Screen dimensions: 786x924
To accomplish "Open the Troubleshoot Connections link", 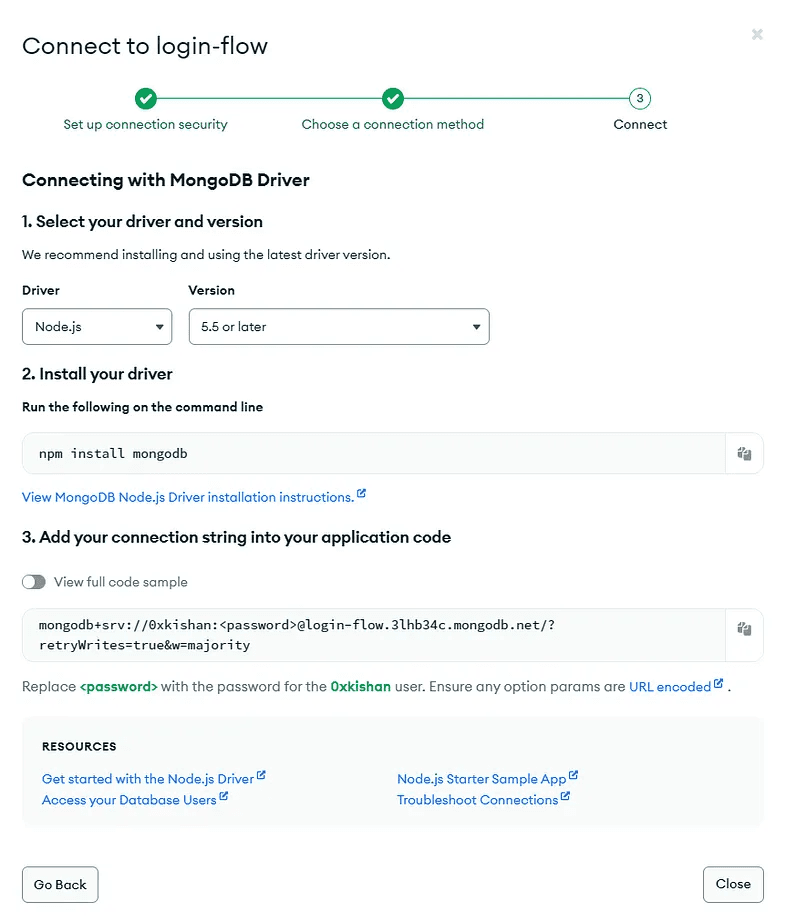I will (477, 800).
